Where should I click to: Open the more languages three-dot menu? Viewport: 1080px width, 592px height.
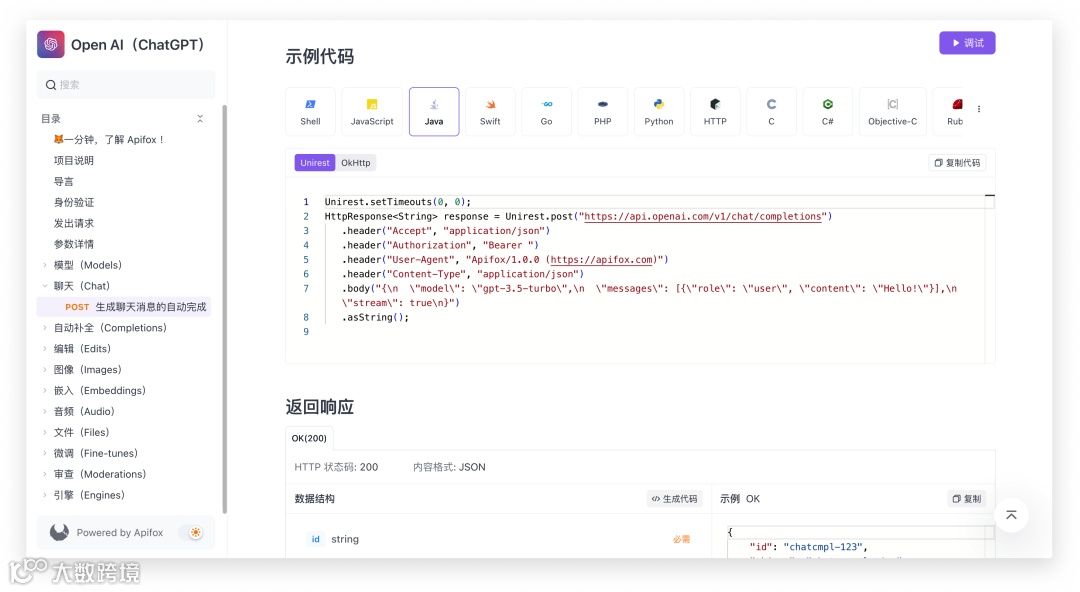click(979, 109)
